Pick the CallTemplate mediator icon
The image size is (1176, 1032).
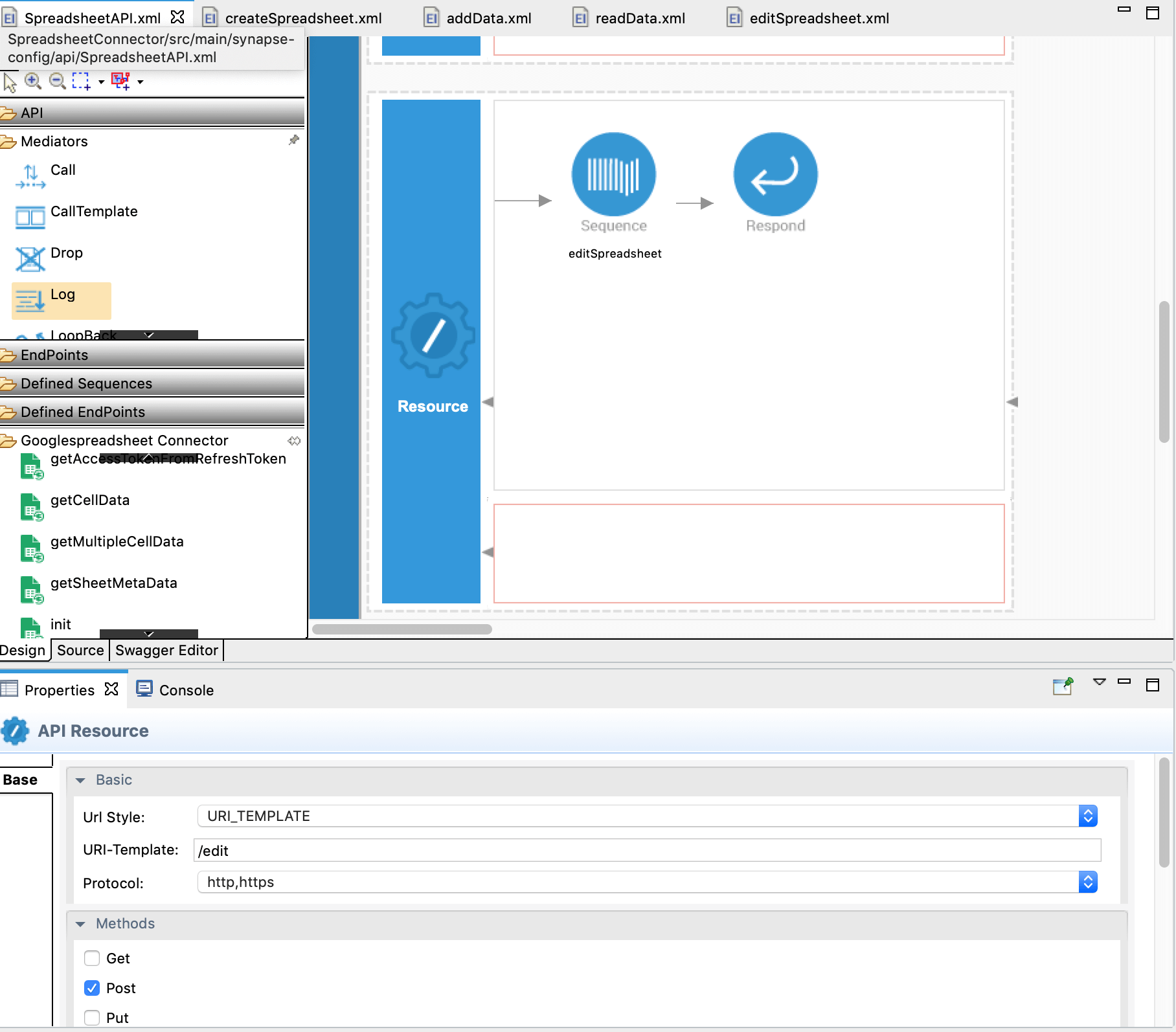click(30, 218)
